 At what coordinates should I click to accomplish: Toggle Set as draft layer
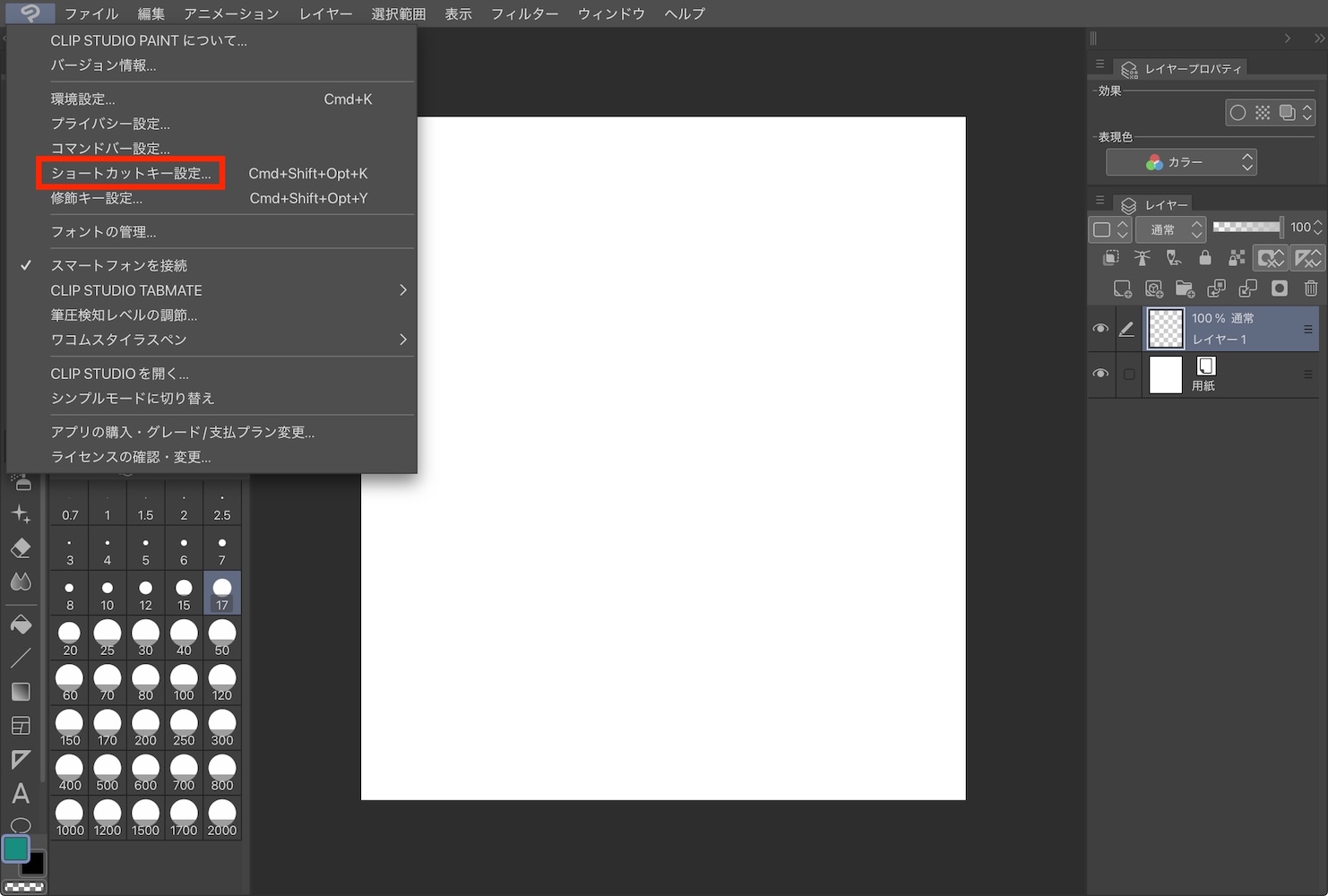pyautogui.click(x=1174, y=258)
